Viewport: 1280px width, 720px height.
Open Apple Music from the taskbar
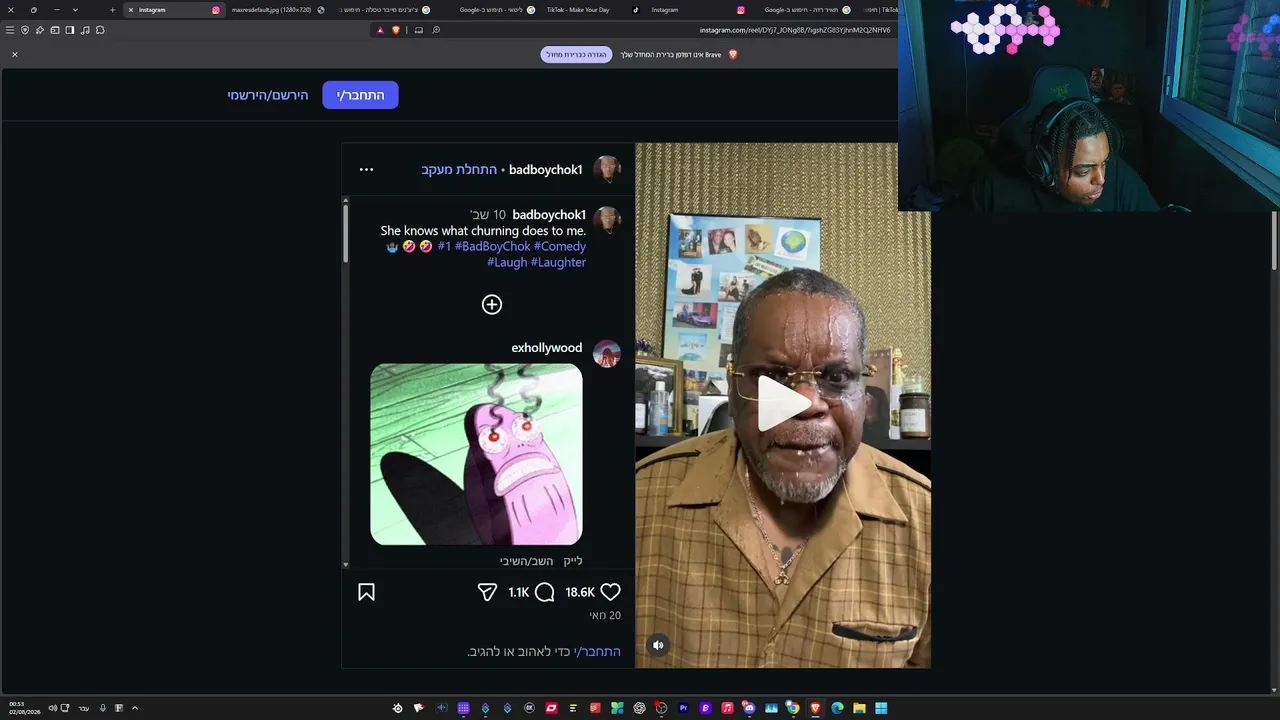727,708
